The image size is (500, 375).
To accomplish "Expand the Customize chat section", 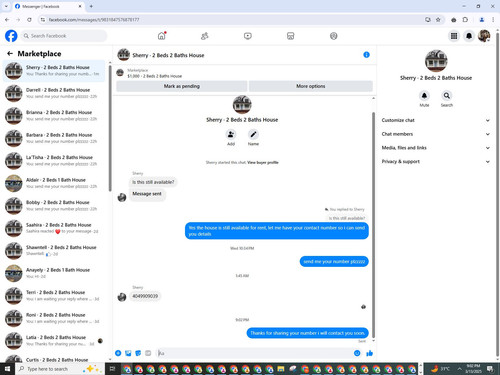I will point(436,120).
